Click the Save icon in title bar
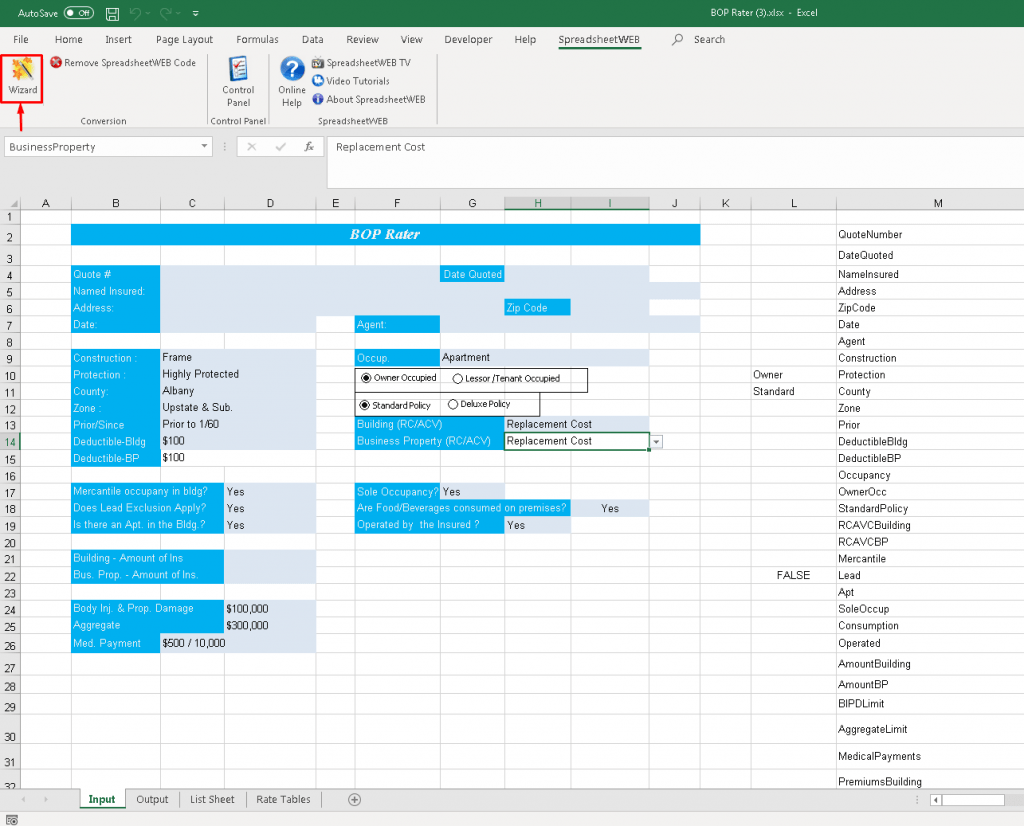 (112, 13)
